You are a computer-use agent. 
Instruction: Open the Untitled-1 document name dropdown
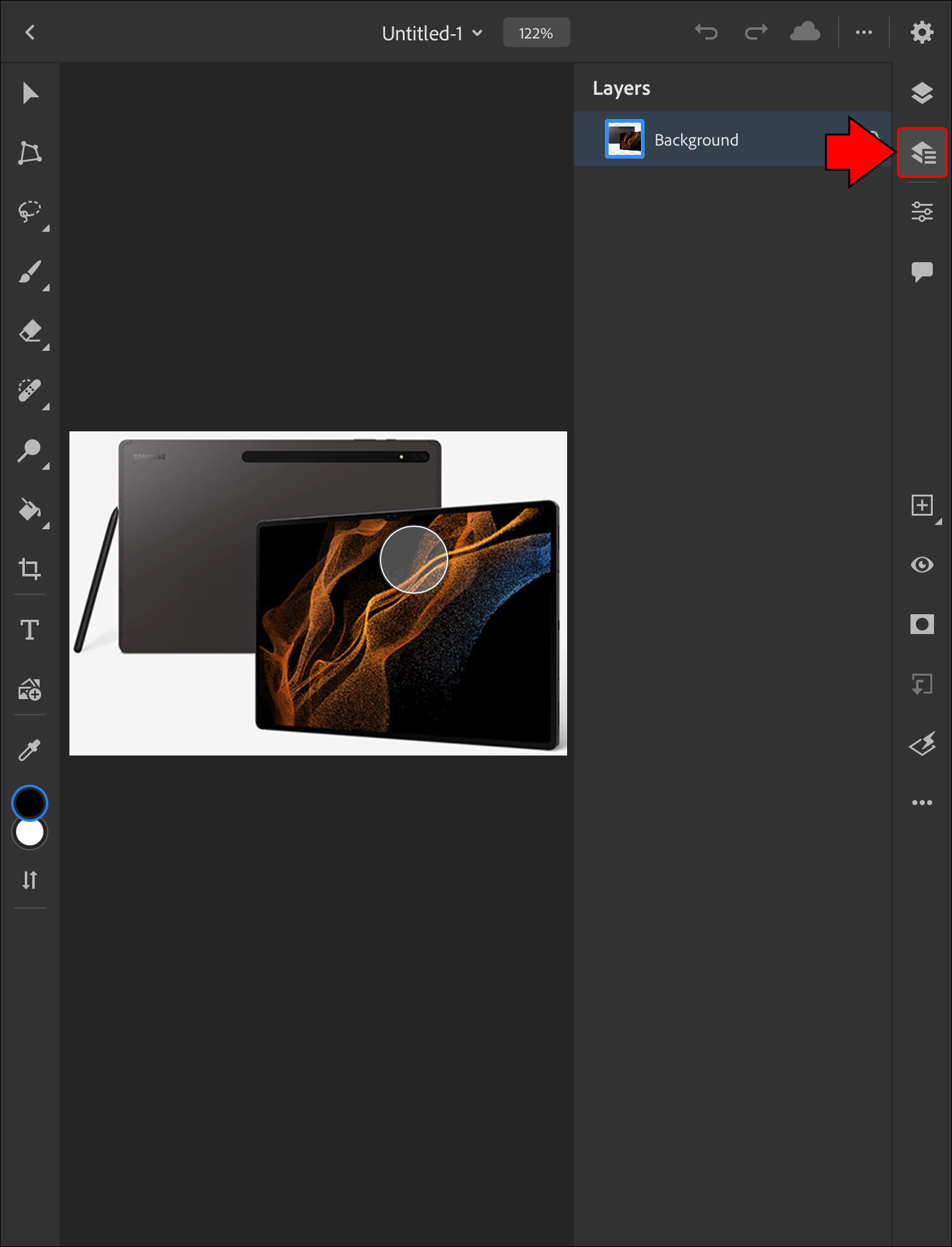(432, 33)
